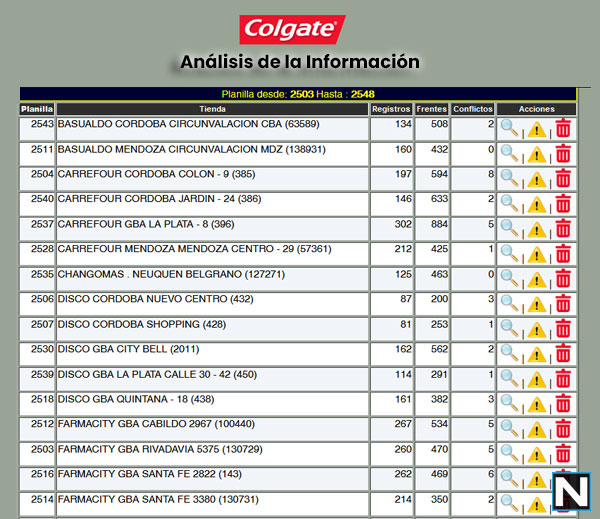Delete planilla 2540 row
This screenshot has height=519, width=600.
pyautogui.click(x=563, y=203)
